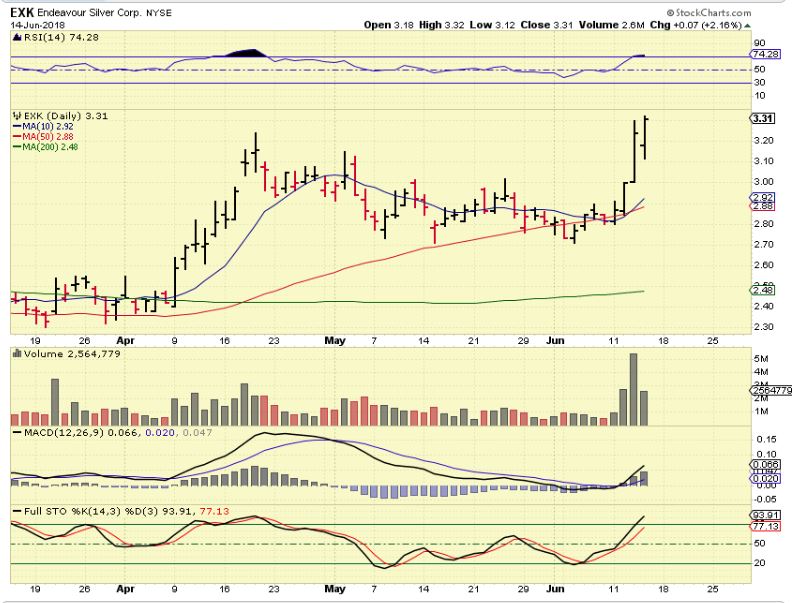
Task: Click the 2.70 price axis label
Action: 764,244
